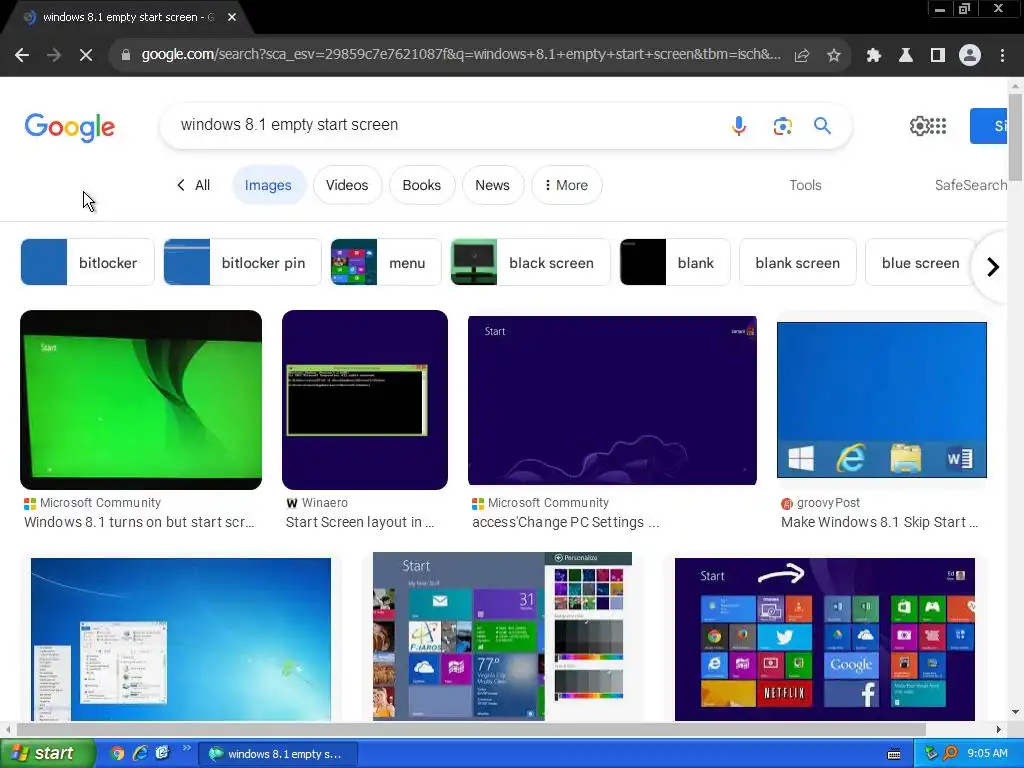
Task: Switch to the All results tab
Action: tap(193, 185)
